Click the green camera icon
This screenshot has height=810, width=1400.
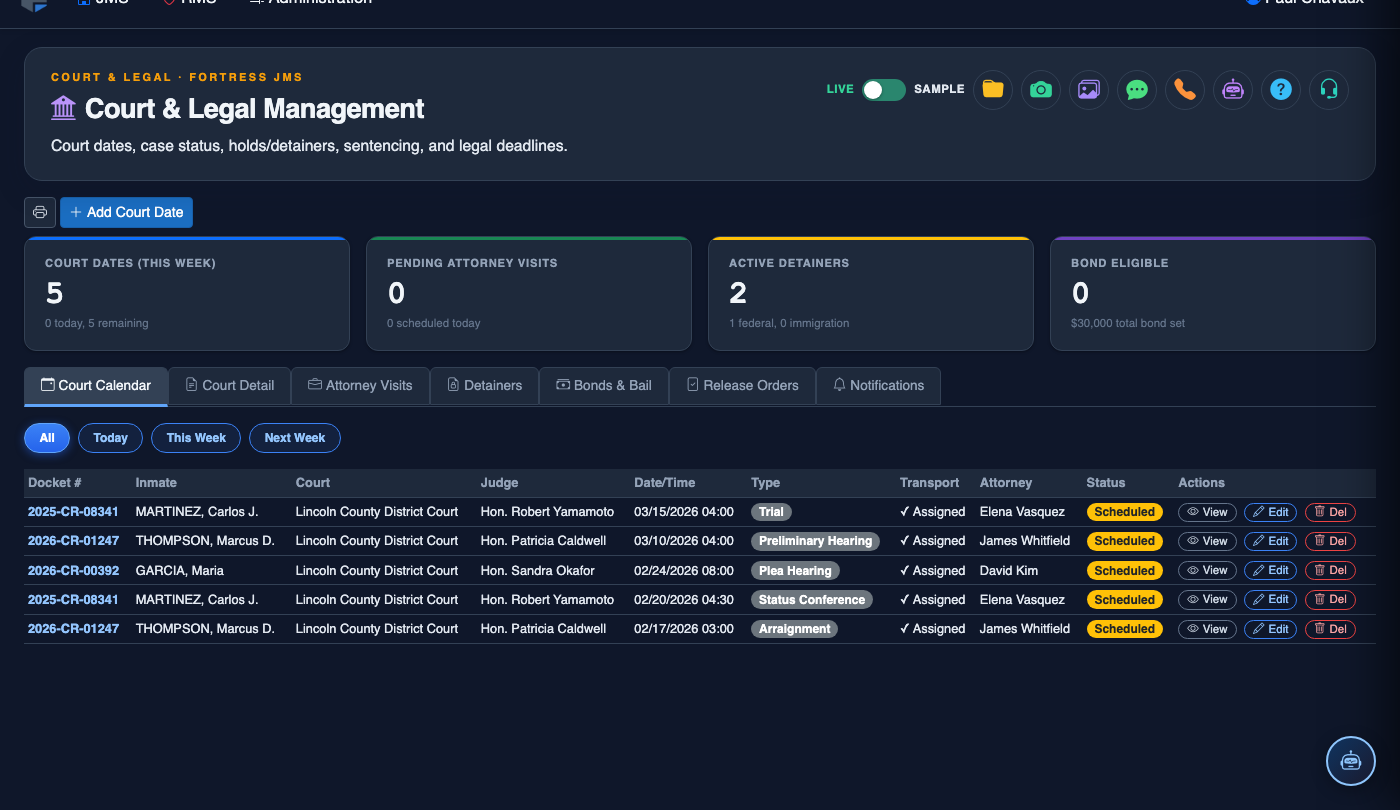(x=1041, y=90)
